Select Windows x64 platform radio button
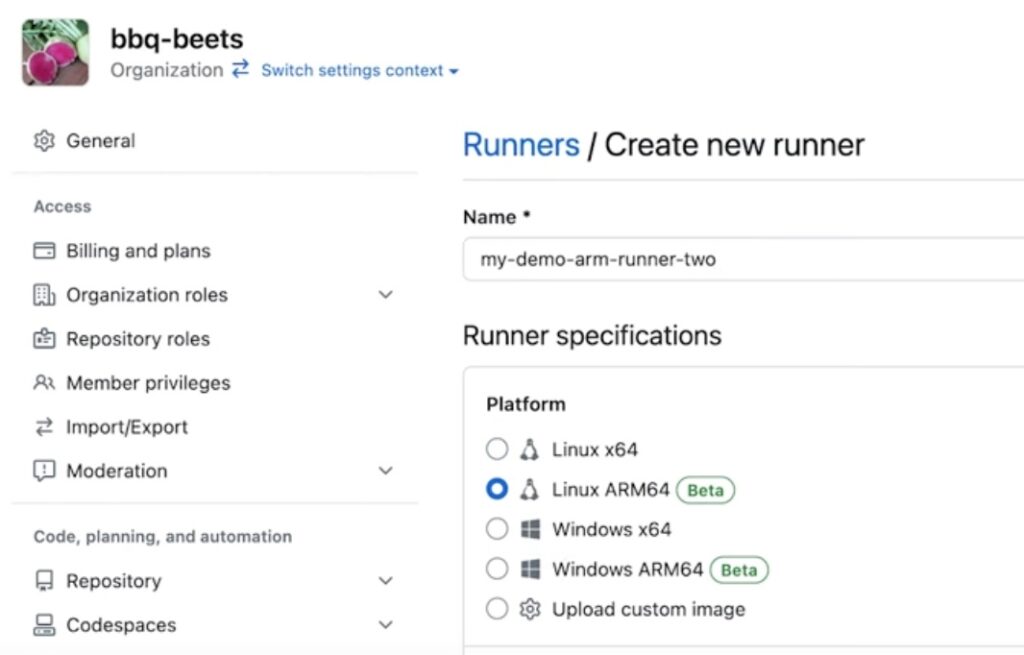Screen dimensions: 1024x655 (x=497, y=529)
